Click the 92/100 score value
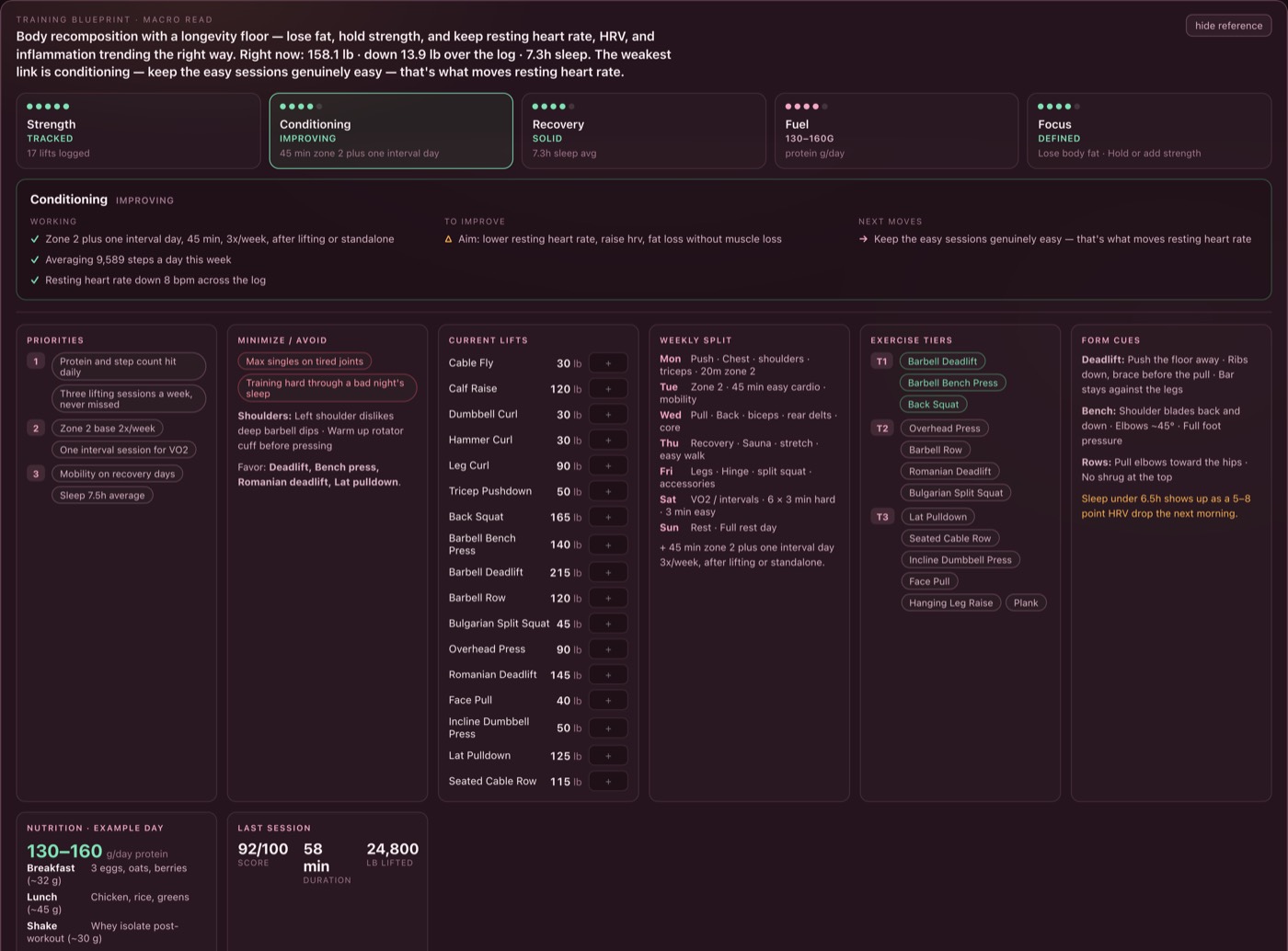Screen dimensions: 1288x951 tap(263, 849)
